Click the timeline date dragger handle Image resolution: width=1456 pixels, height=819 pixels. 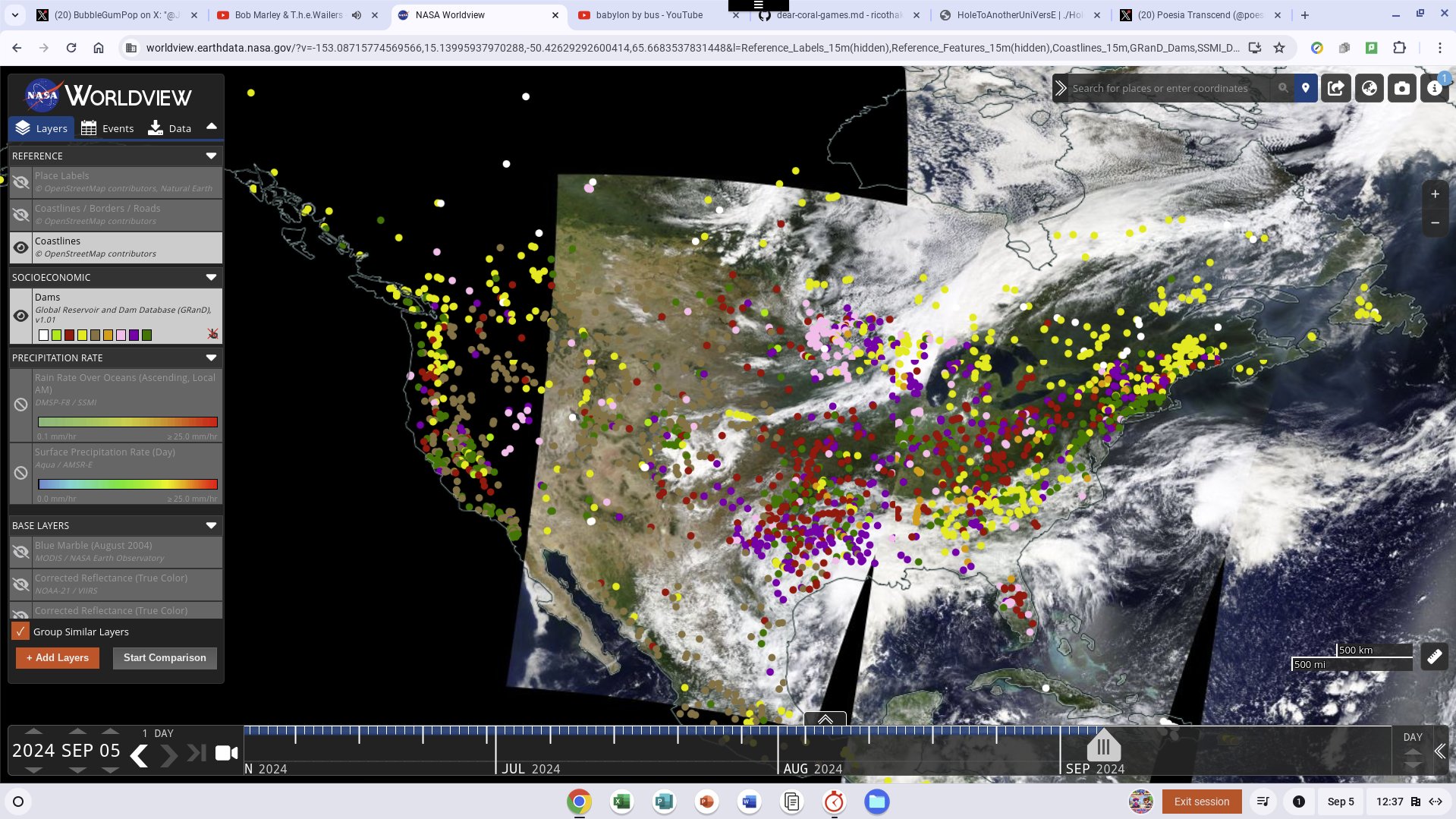tap(1103, 745)
